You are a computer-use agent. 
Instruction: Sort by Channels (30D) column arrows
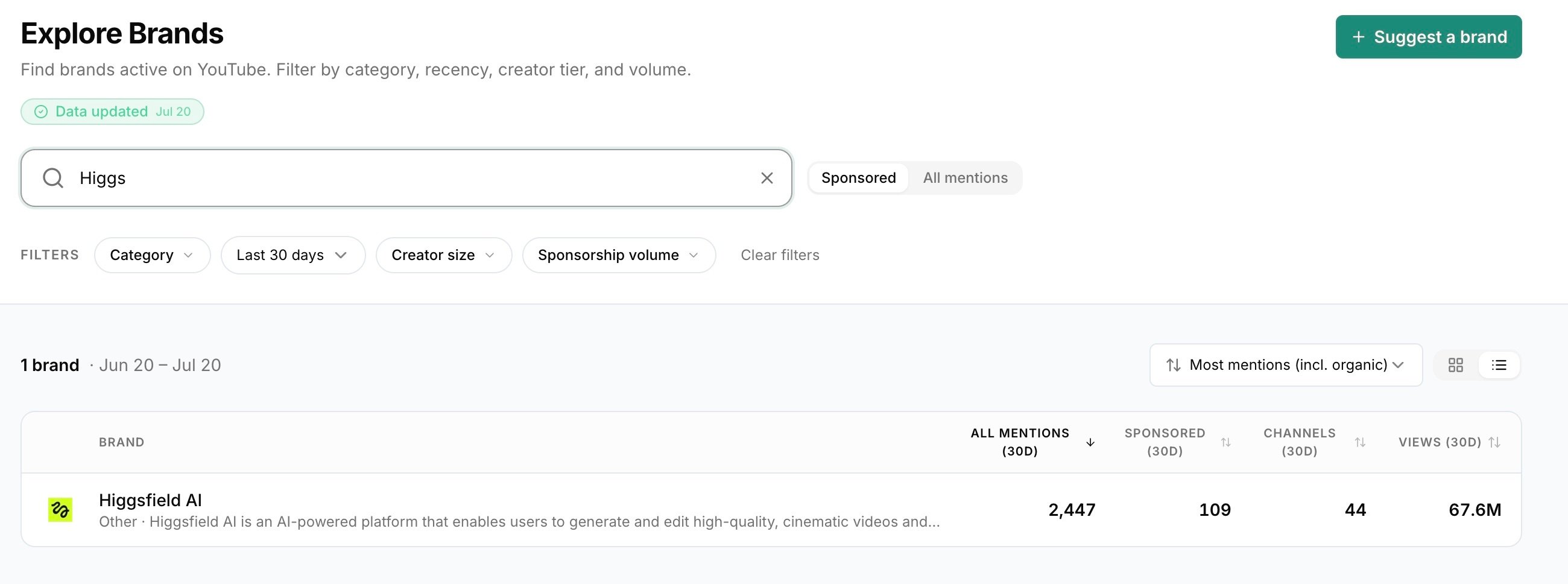1360,442
